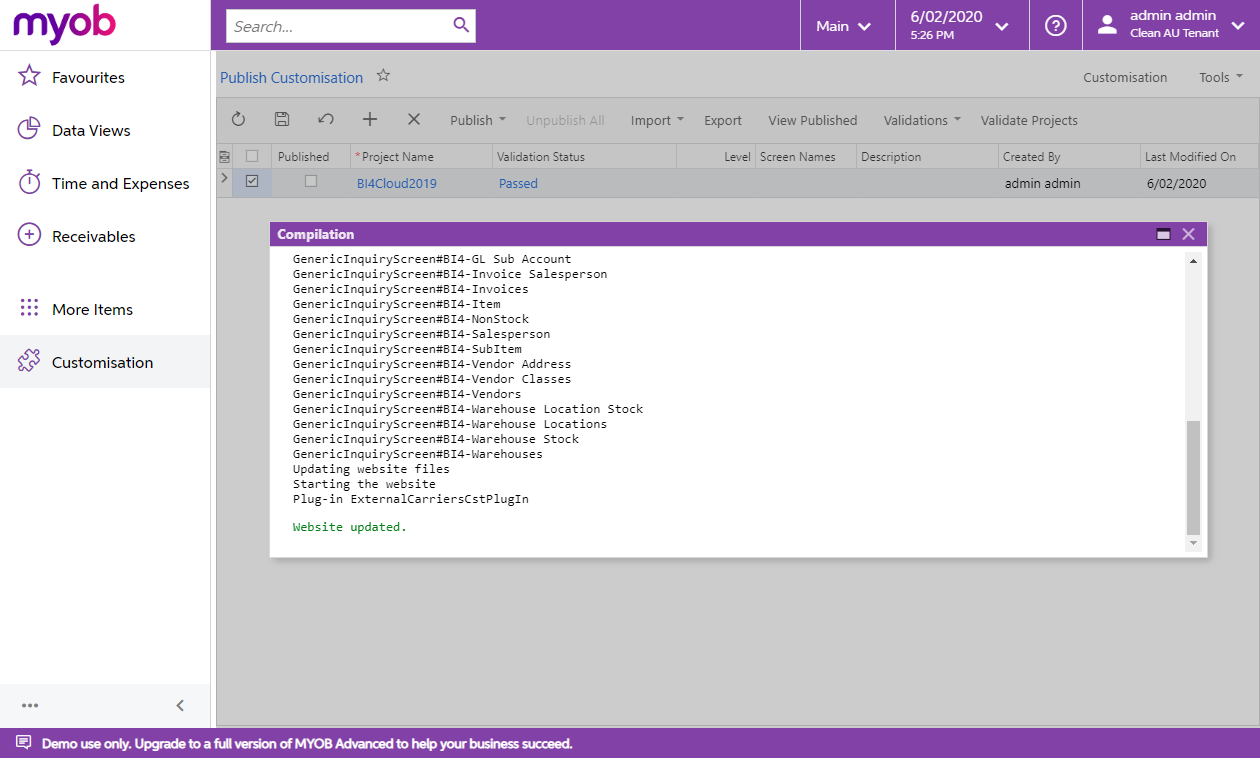Open the Customisation menu at top right
This screenshot has width=1260, height=758.
tap(1125, 77)
